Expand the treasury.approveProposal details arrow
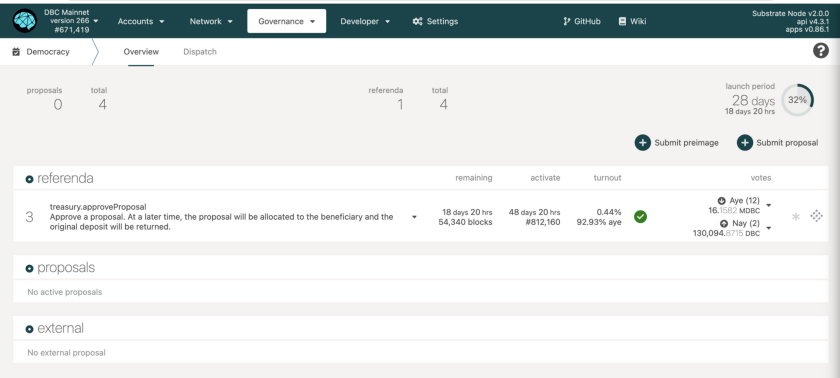The image size is (840, 378). click(414, 217)
